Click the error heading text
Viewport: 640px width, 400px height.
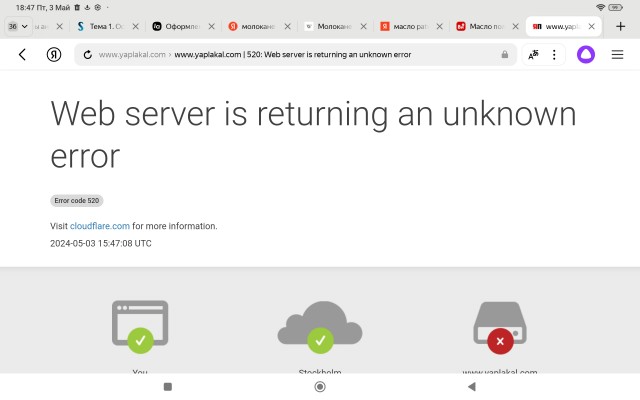click(313, 134)
